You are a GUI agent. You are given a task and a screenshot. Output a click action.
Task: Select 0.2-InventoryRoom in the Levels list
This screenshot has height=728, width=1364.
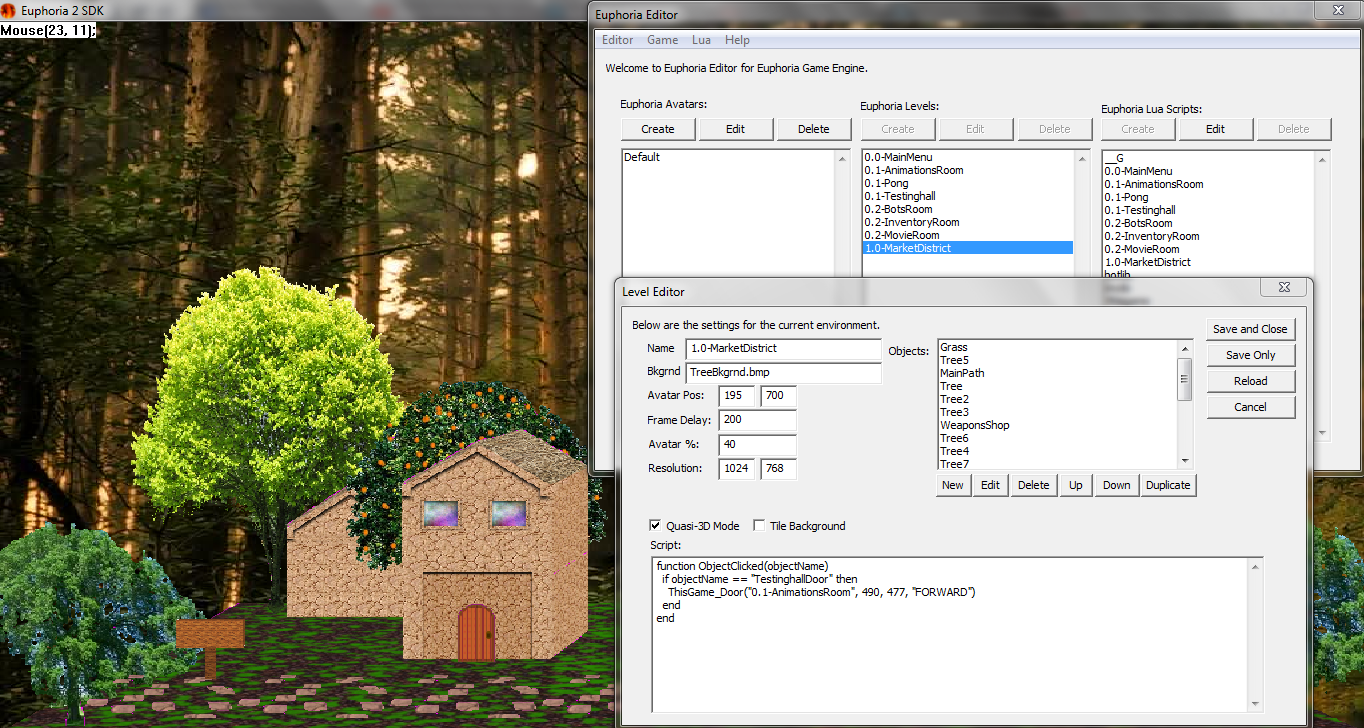[x=968, y=222]
